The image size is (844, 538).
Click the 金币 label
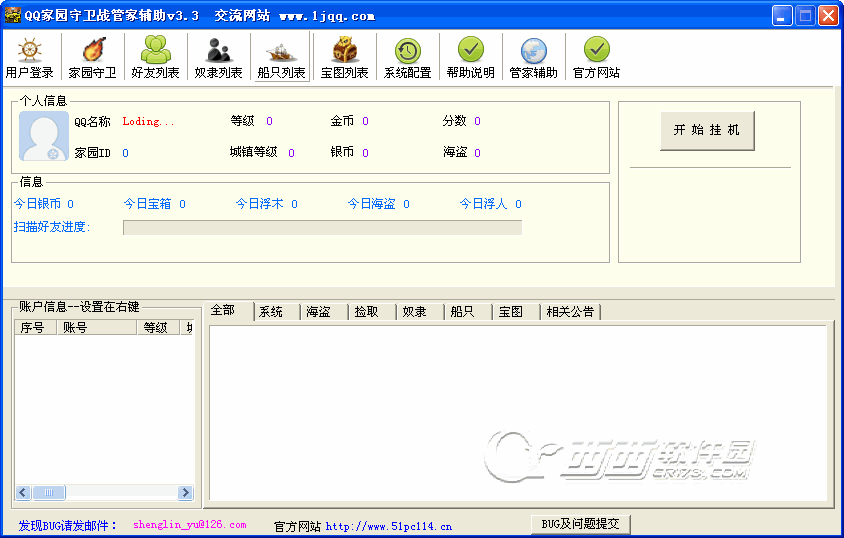pos(342,121)
